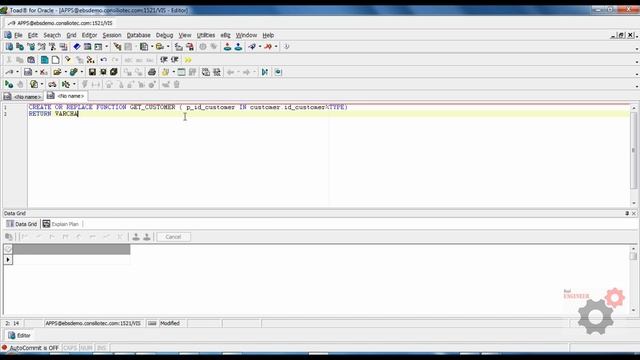The image size is (640, 360).
Task: Open the dropdown beside the red session arrow
Action: coord(276,47)
